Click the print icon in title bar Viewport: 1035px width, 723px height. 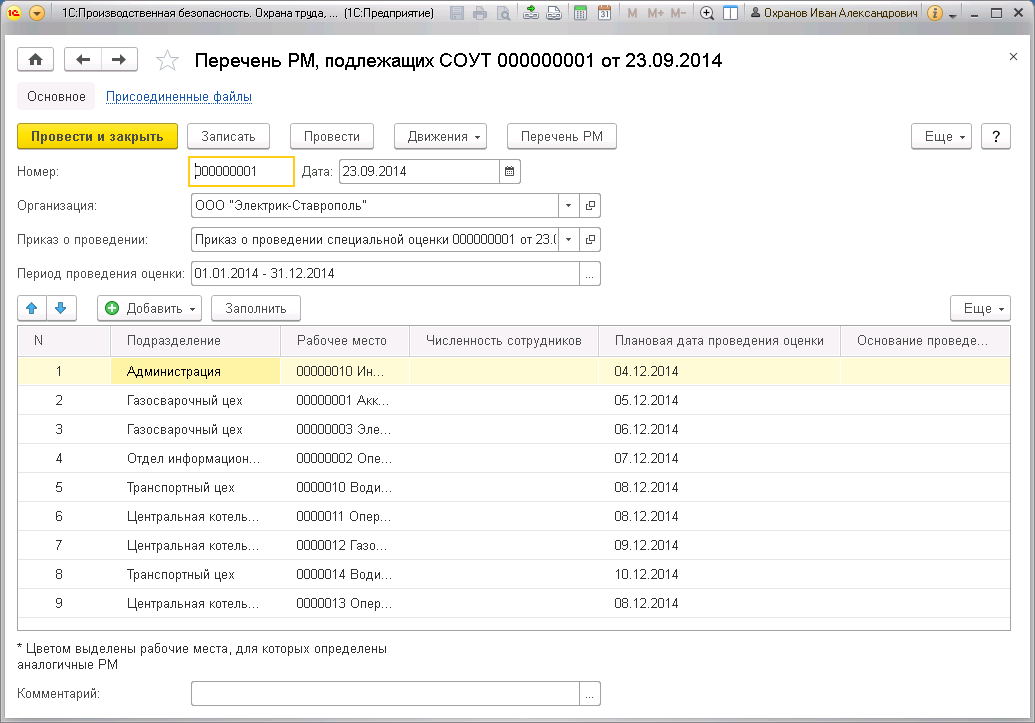(x=480, y=13)
